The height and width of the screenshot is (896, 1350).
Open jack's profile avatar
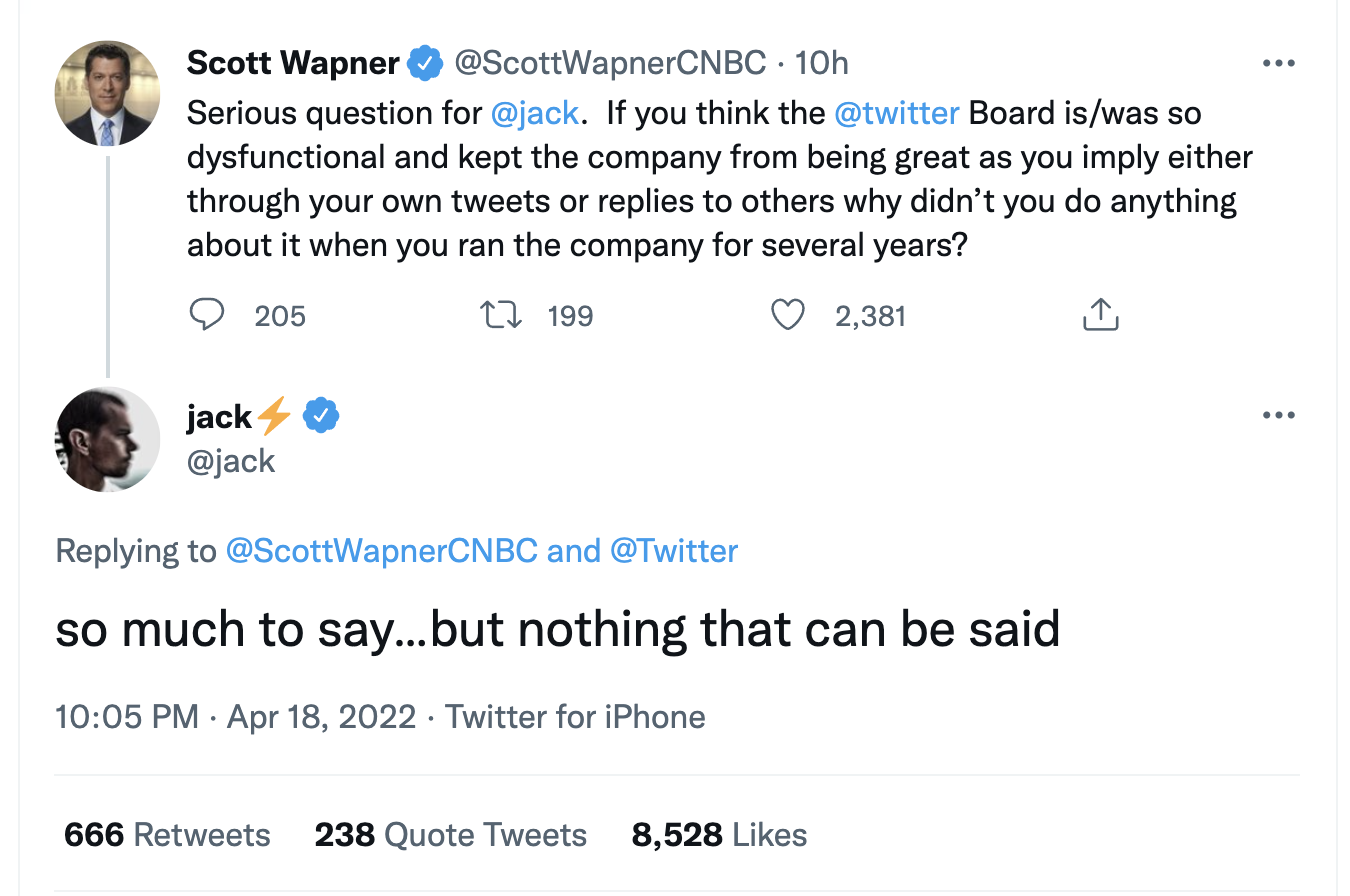[107, 439]
